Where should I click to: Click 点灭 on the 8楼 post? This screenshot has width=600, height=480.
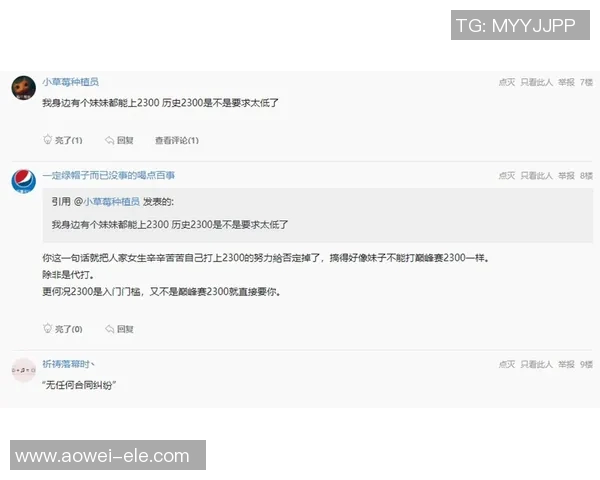click(x=507, y=176)
